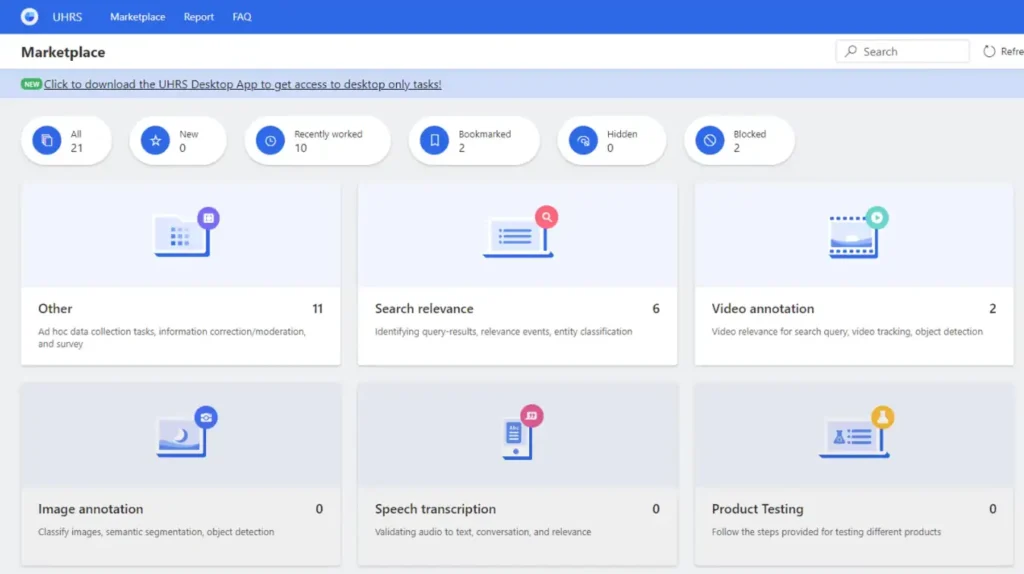The height and width of the screenshot is (574, 1024).
Task: Show Hidden 0 filter label
Action: click(622, 141)
